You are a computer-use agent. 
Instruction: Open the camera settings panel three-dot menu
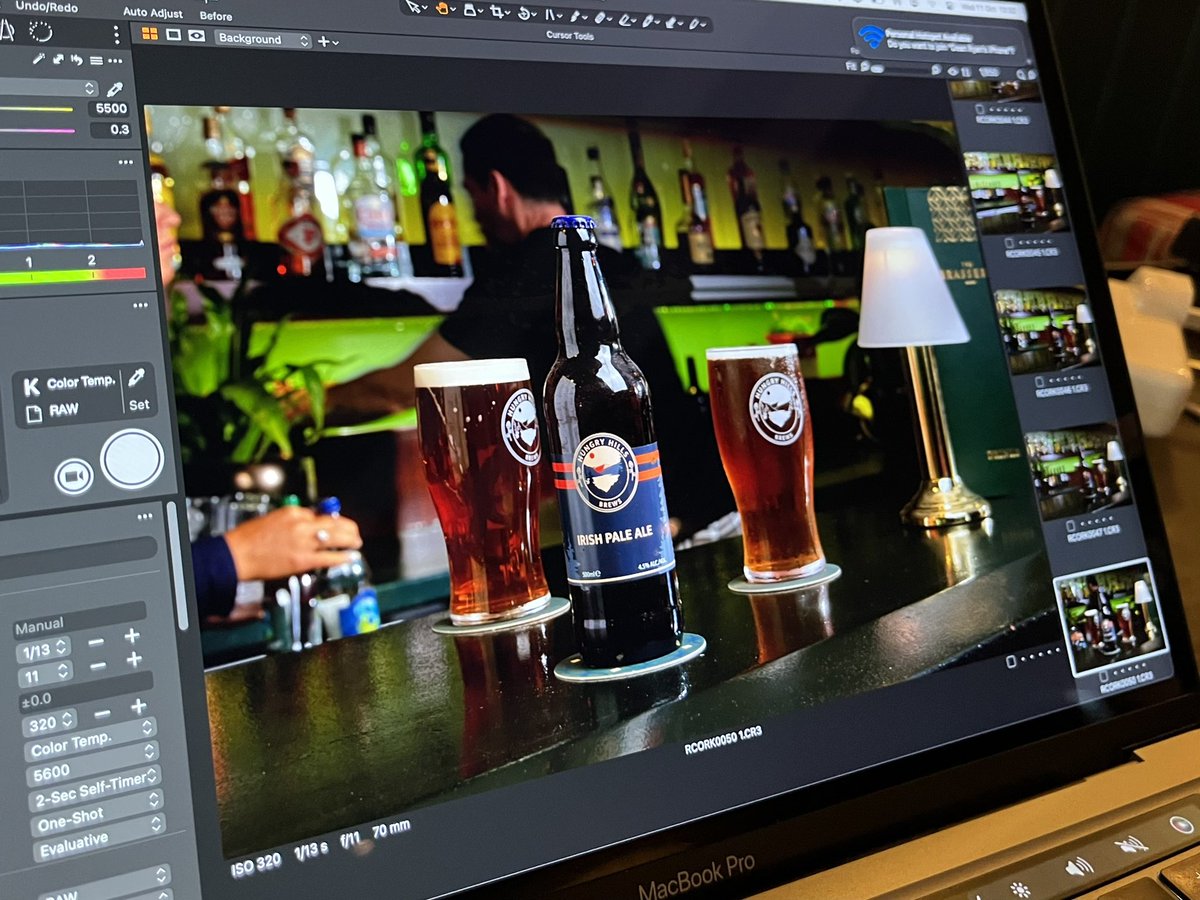click(145, 517)
